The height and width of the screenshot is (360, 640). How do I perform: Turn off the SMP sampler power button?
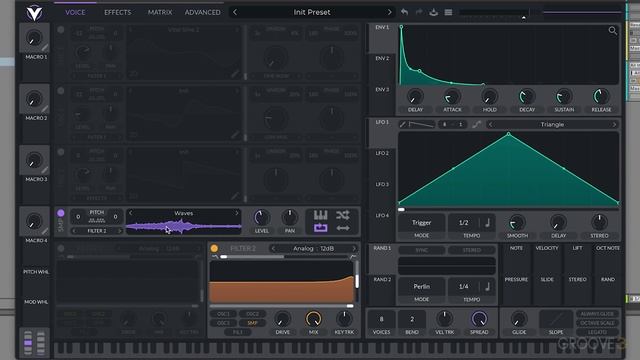point(61,213)
